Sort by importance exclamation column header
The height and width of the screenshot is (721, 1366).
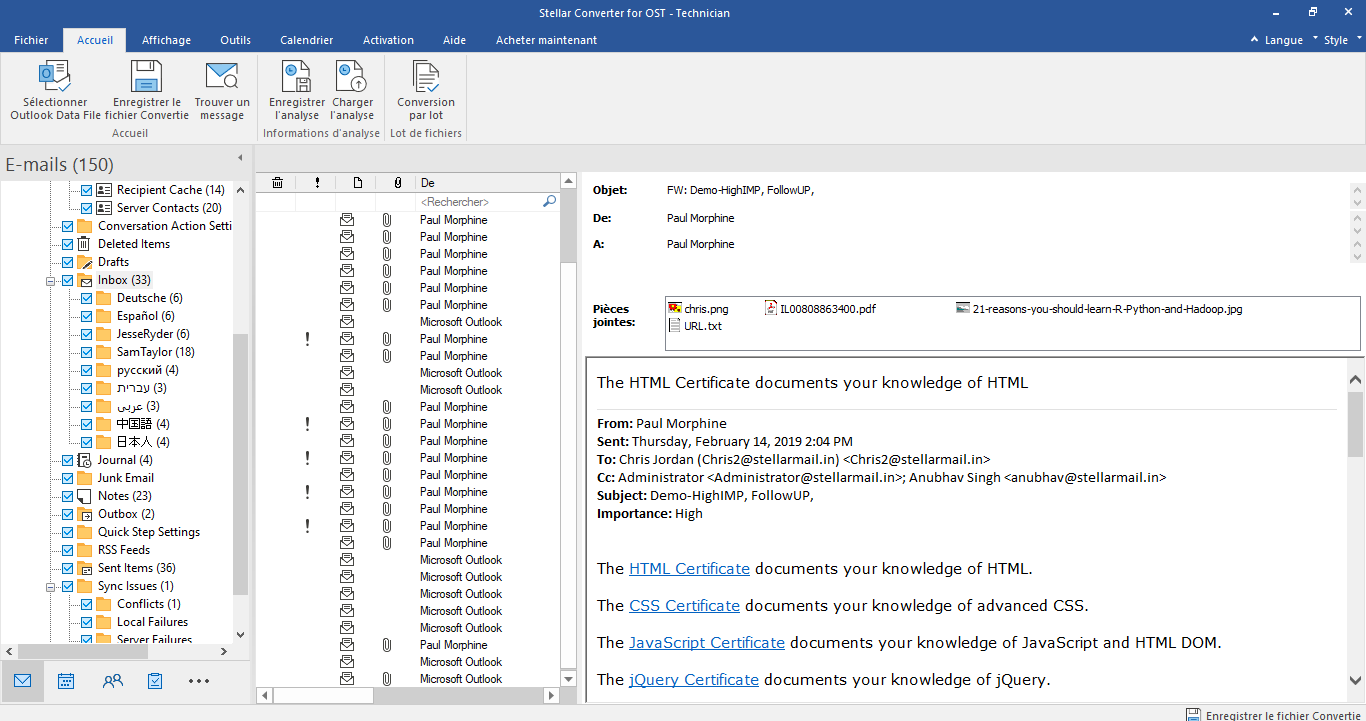coord(317,182)
